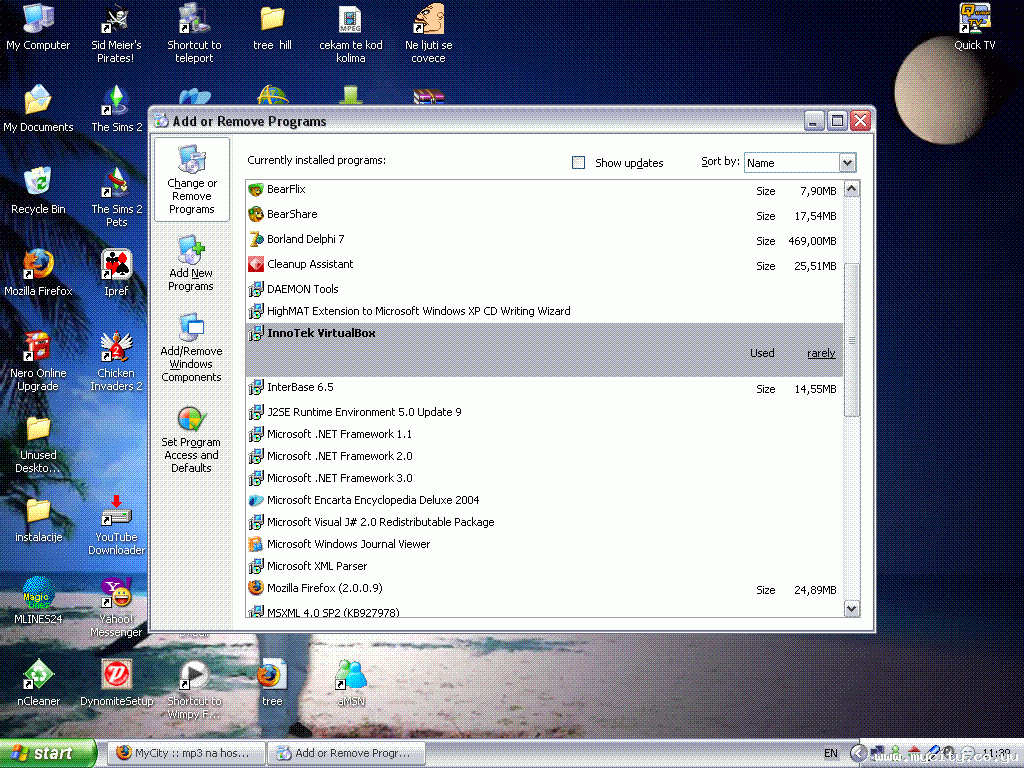Enable the Show updates checkbox

(x=578, y=162)
